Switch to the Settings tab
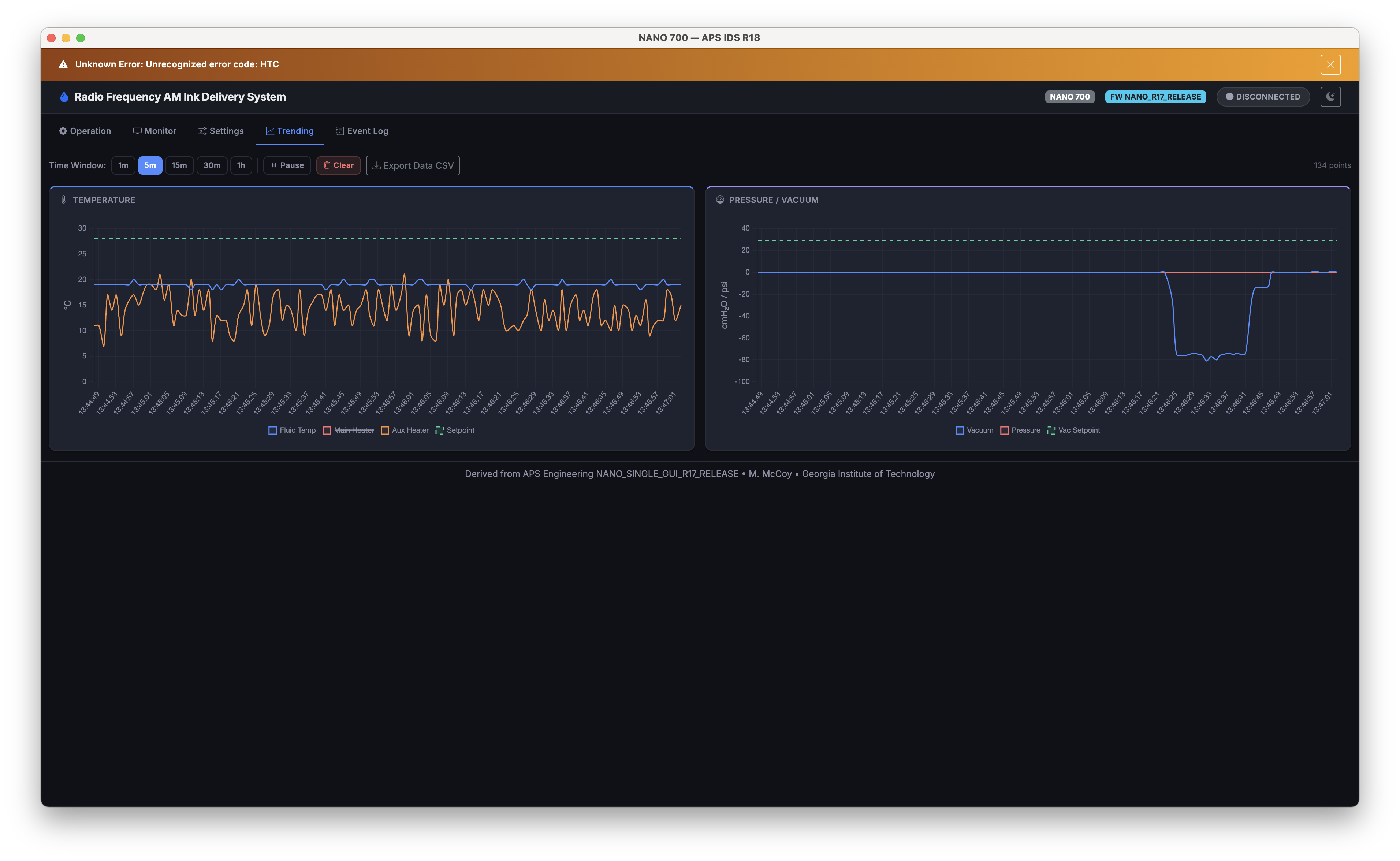 (221, 130)
